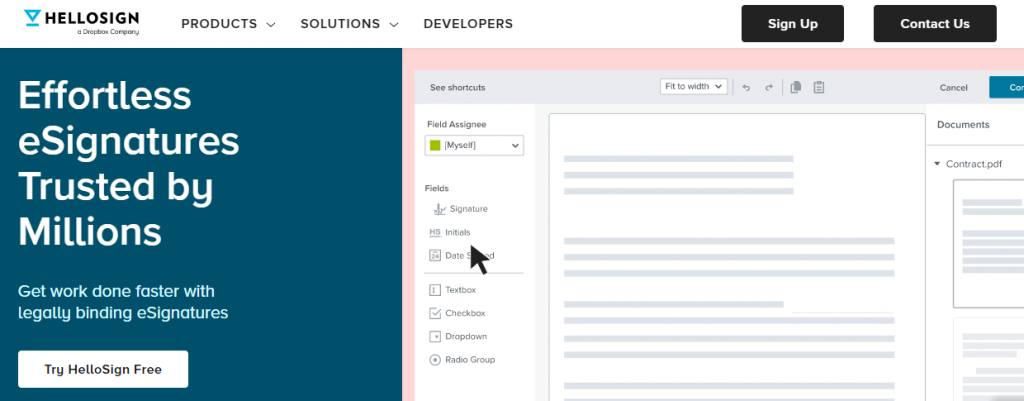Select the Date Signed calendar icon
Viewport: 1024px width, 401px height.
(435, 255)
